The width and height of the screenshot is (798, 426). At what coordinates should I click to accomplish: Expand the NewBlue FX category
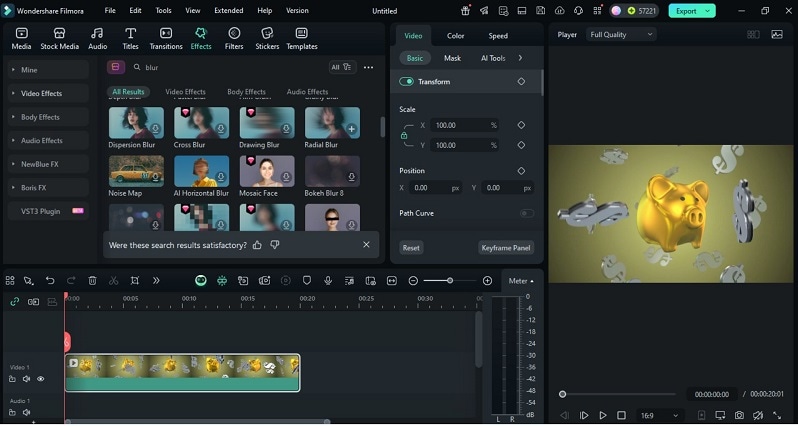click(x=48, y=164)
